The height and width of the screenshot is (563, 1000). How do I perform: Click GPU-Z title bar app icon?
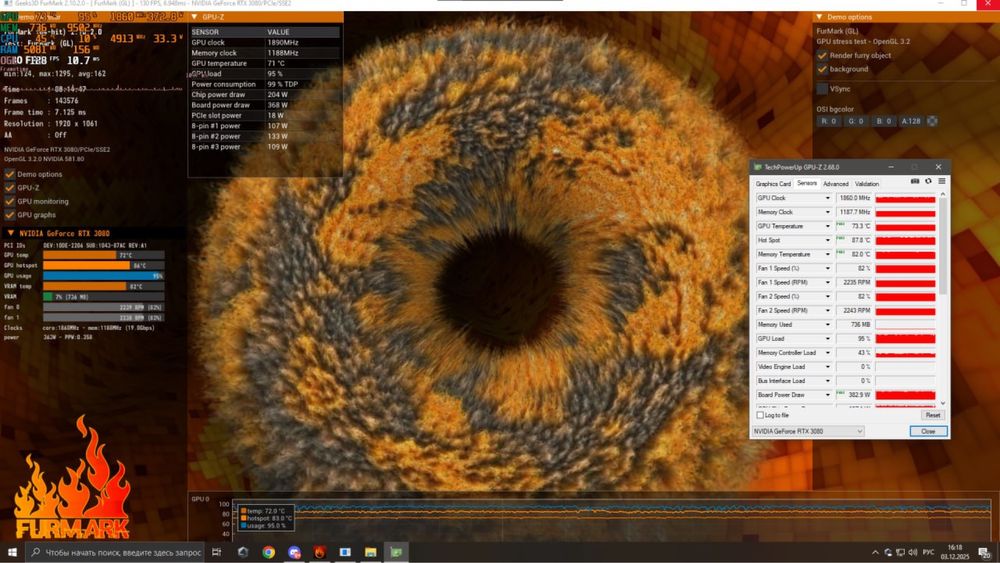pyautogui.click(x=758, y=167)
